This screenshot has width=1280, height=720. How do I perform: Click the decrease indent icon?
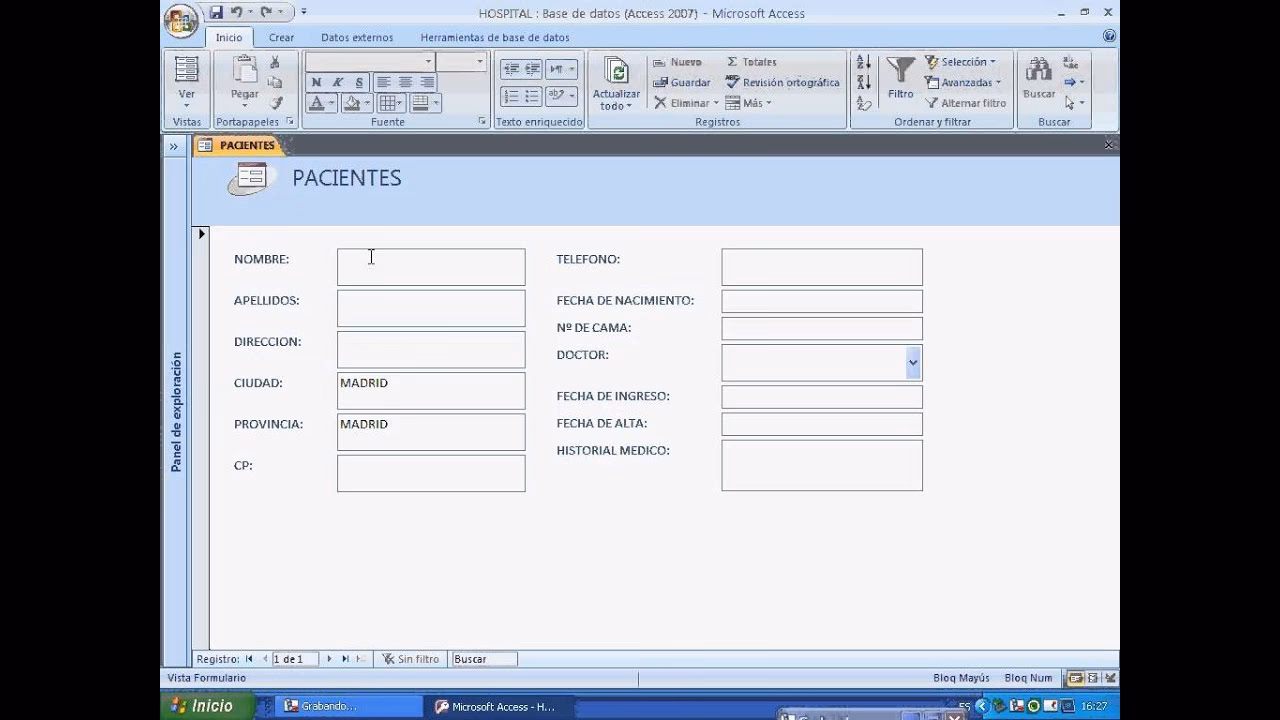coord(510,69)
